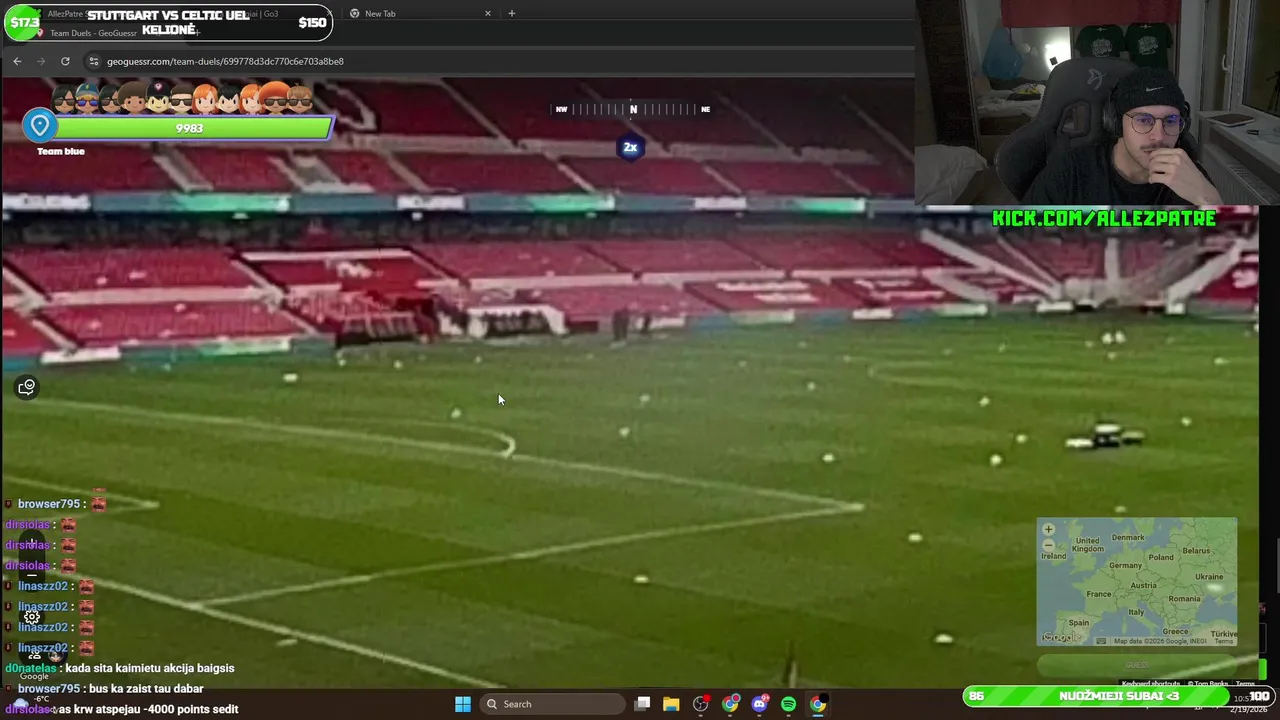The width and height of the screenshot is (1280, 720).
Task: Click chat username browser795 at top
Action: (48, 504)
